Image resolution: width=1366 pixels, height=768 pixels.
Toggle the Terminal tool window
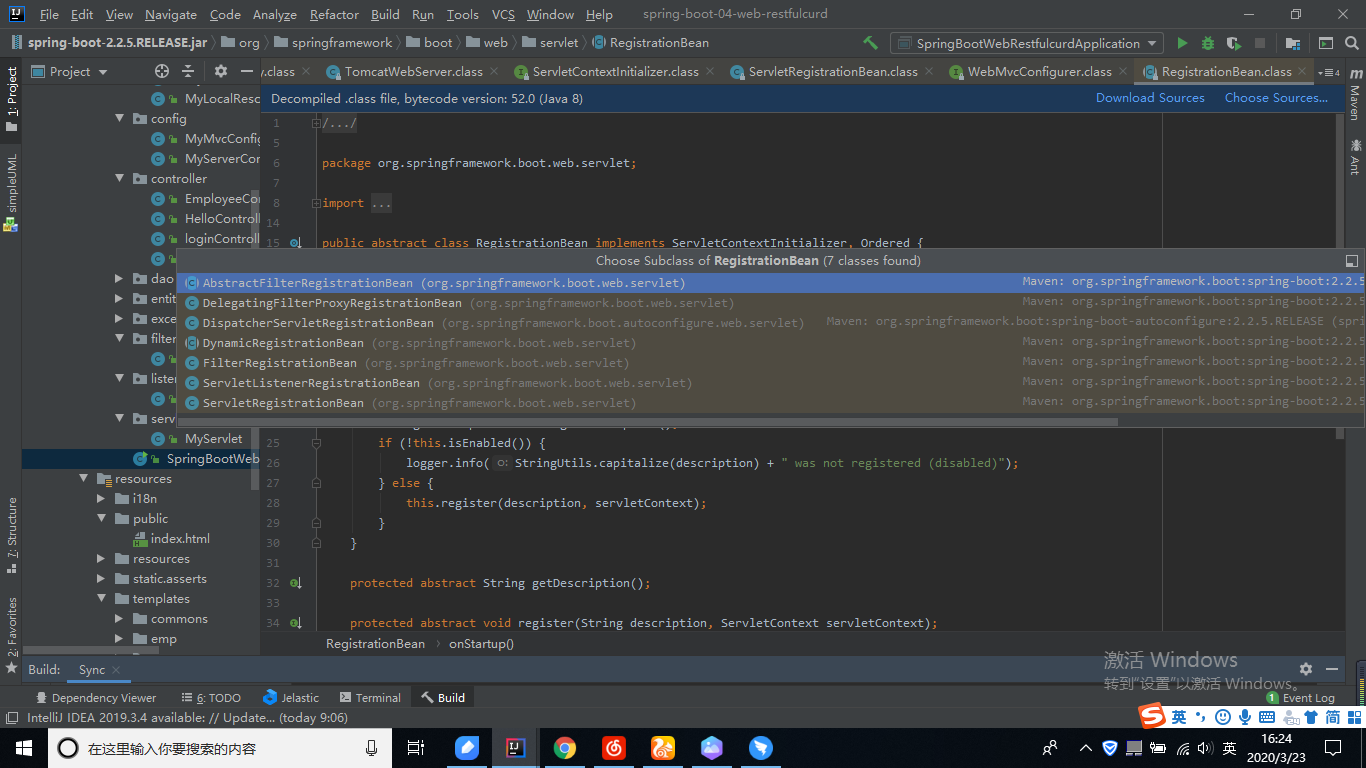[370, 698]
